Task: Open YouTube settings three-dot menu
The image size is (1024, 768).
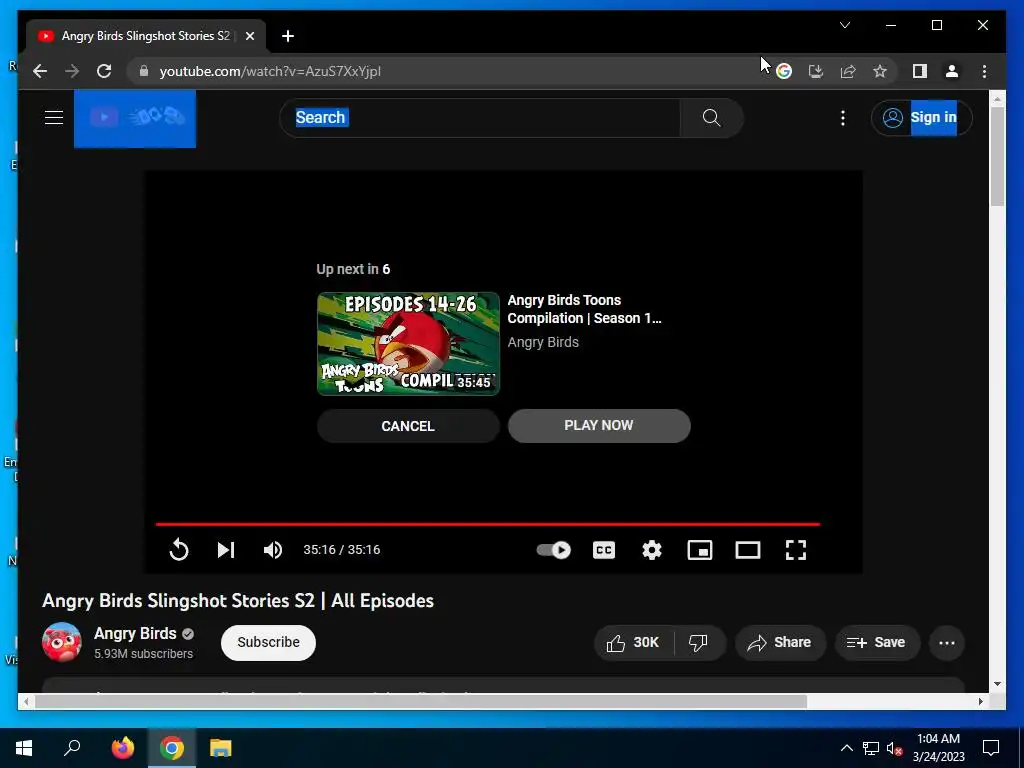Action: click(842, 118)
